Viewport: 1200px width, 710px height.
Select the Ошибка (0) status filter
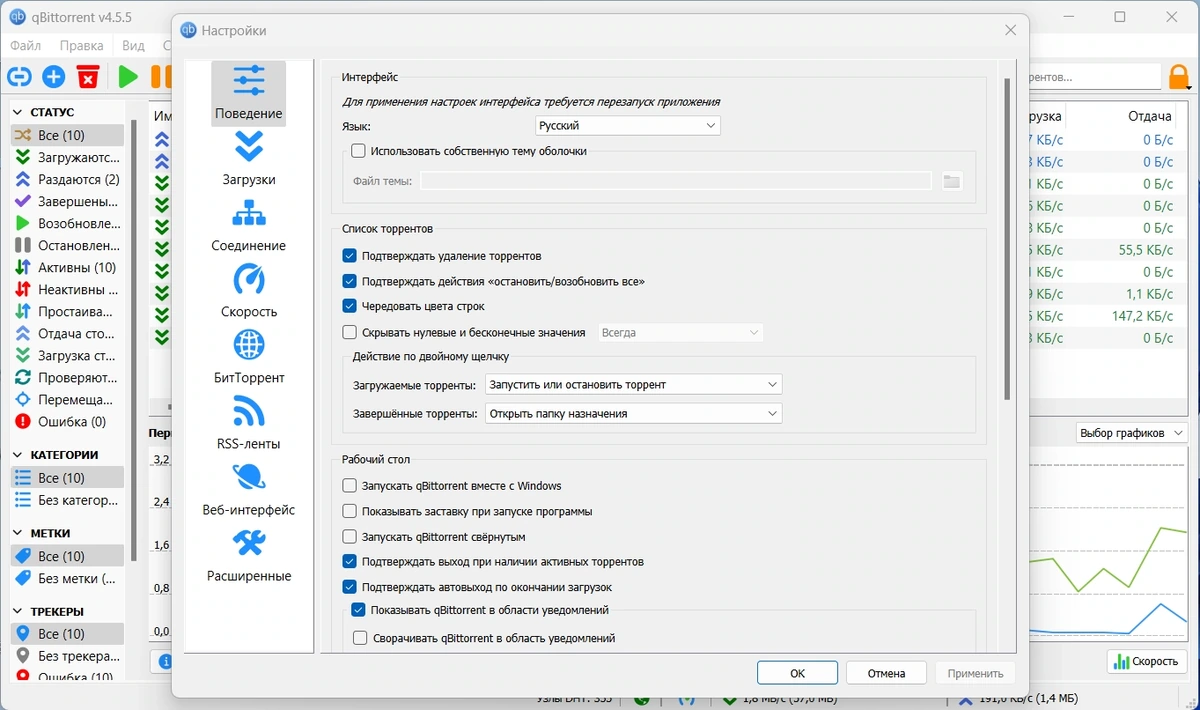67,421
